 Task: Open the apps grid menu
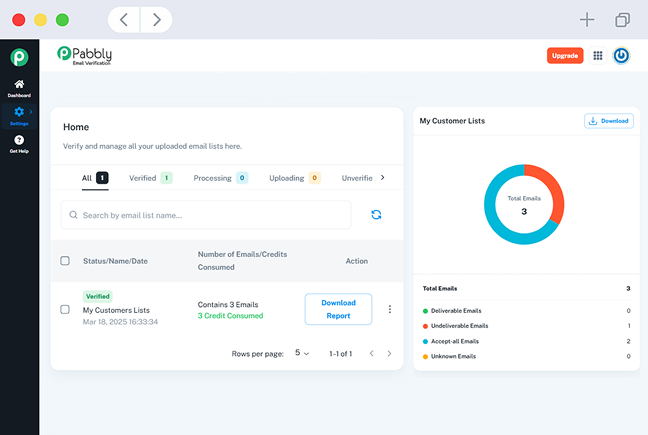(598, 56)
